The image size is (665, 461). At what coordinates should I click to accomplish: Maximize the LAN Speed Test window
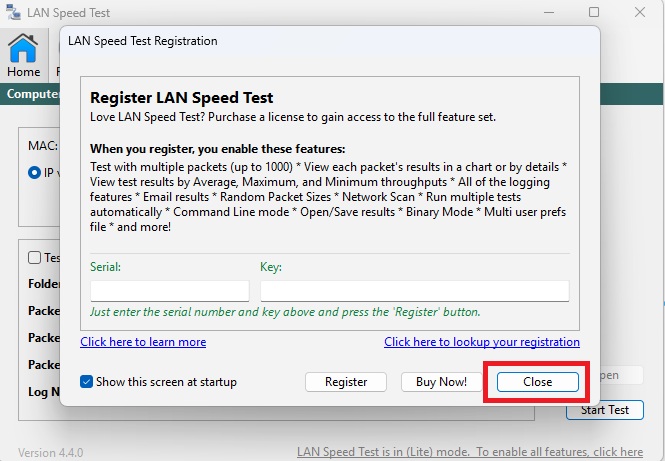(594, 13)
